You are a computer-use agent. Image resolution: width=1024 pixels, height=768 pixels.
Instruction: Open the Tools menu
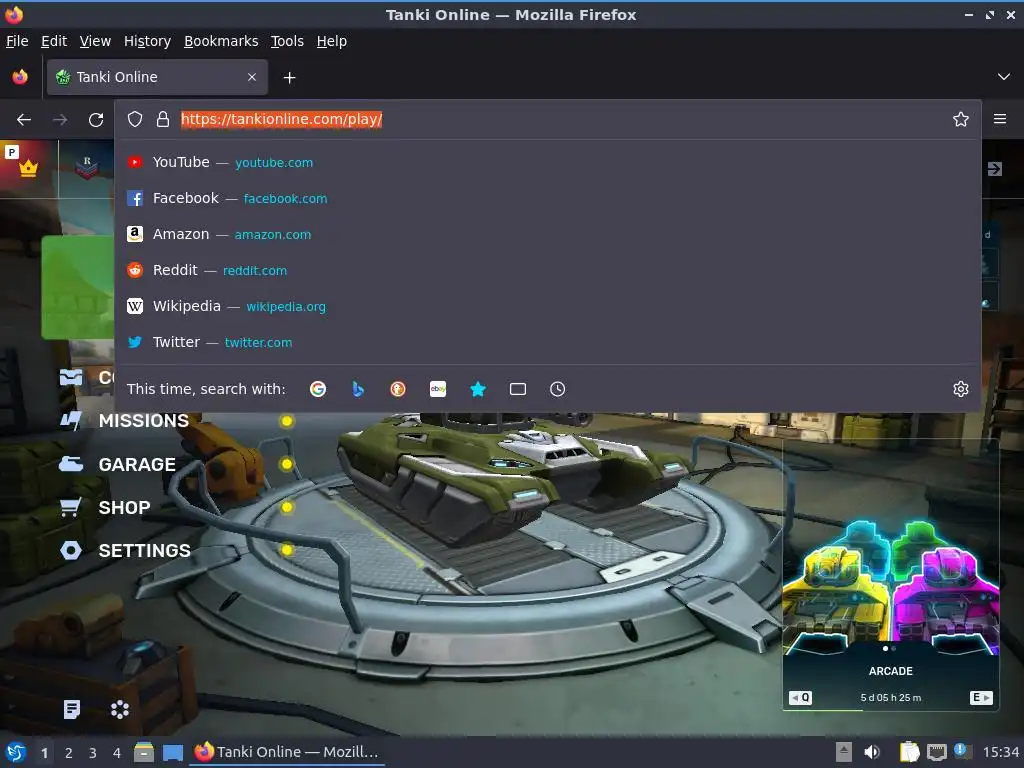(287, 41)
